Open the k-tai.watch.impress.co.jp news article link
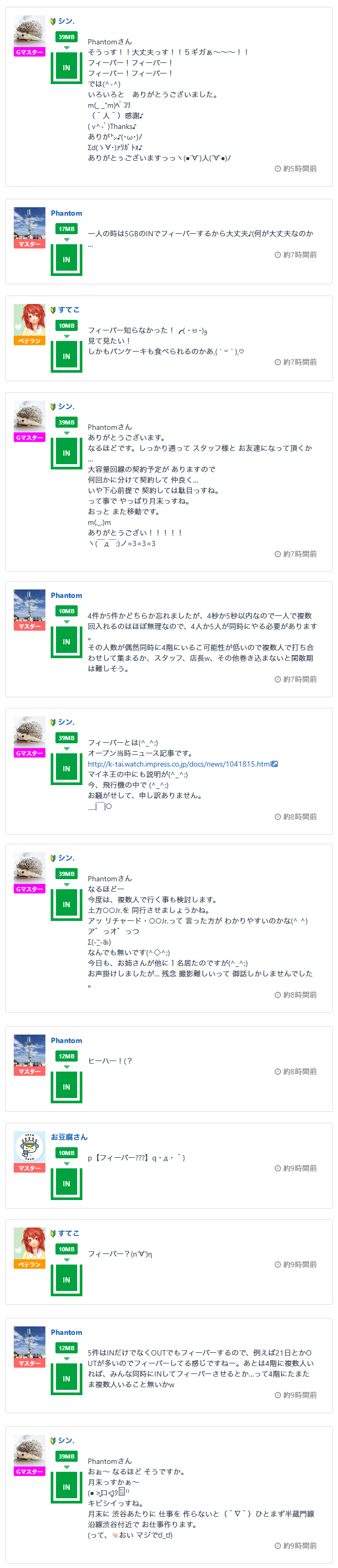This screenshot has height=1568, width=338. [x=179, y=763]
